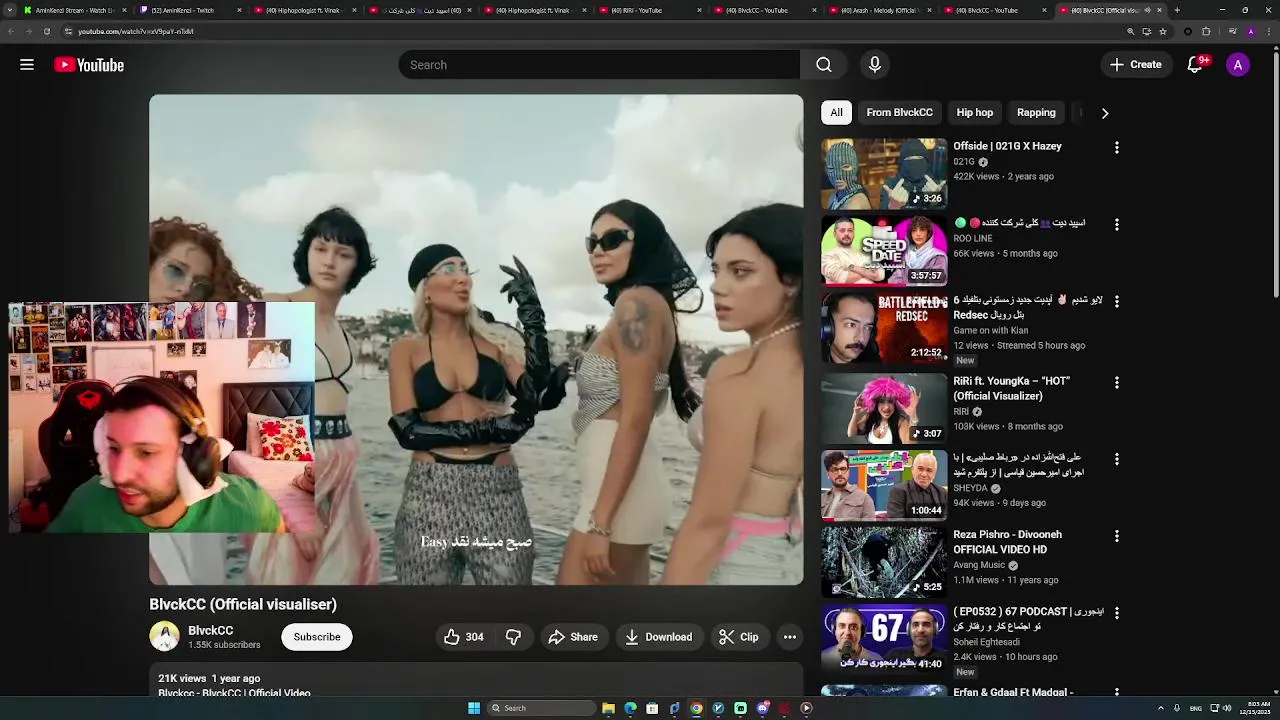Viewport: 1280px width, 720px height.
Task: Open options for SHEYDA video
Action: [x=1117, y=460]
